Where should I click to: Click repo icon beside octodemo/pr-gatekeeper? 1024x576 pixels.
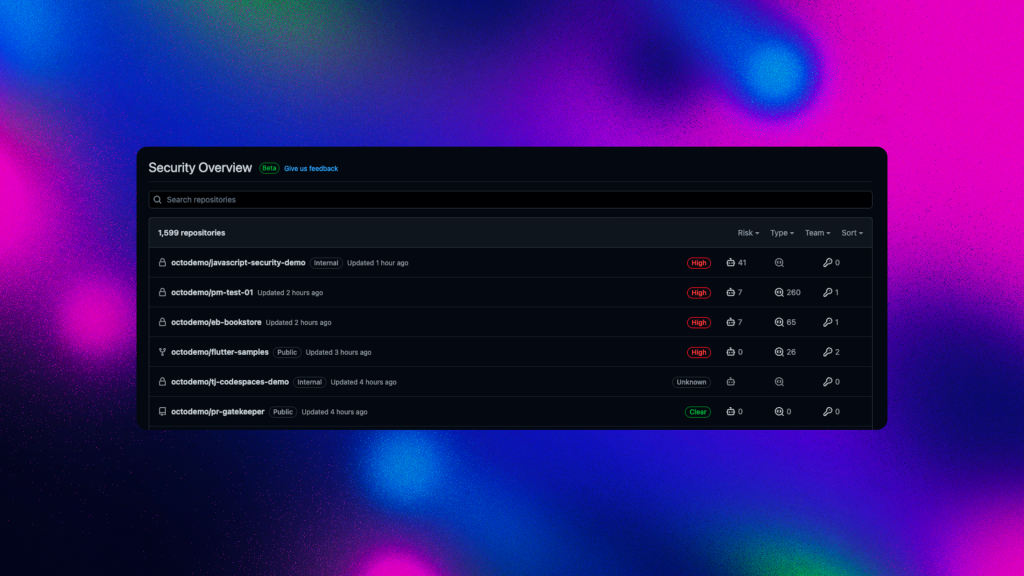(162, 411)
